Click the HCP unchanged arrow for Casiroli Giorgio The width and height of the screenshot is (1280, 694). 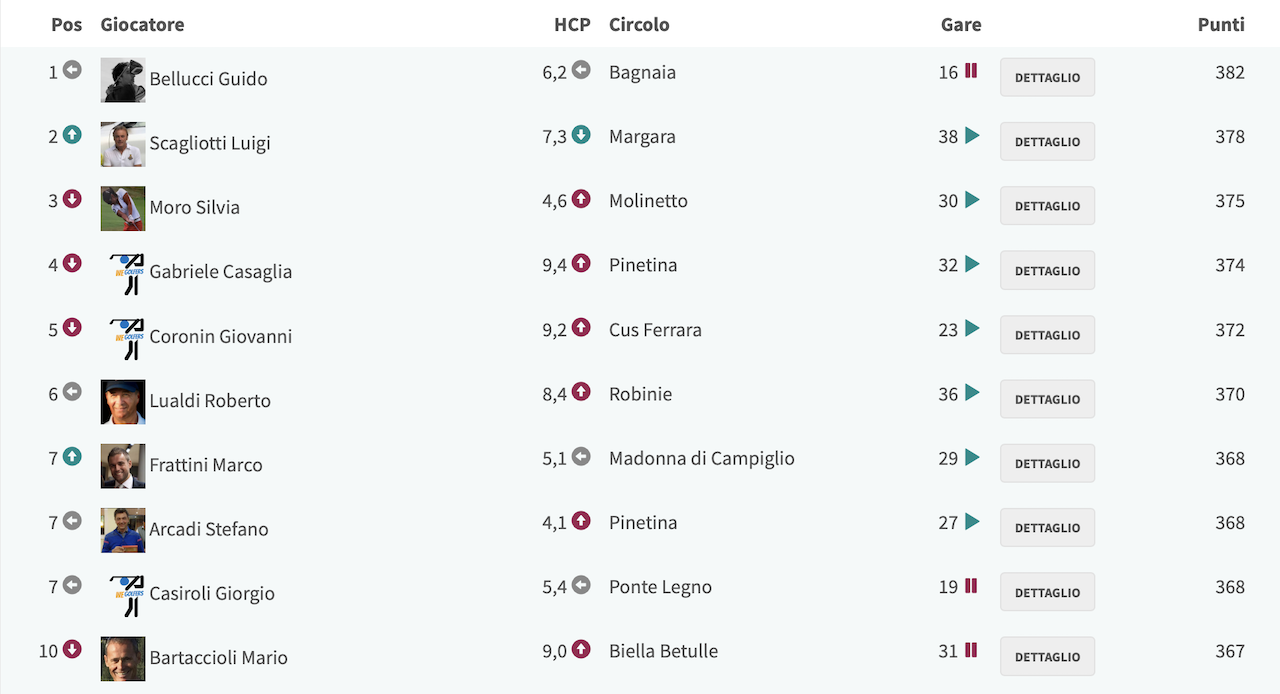click(581, 585)
